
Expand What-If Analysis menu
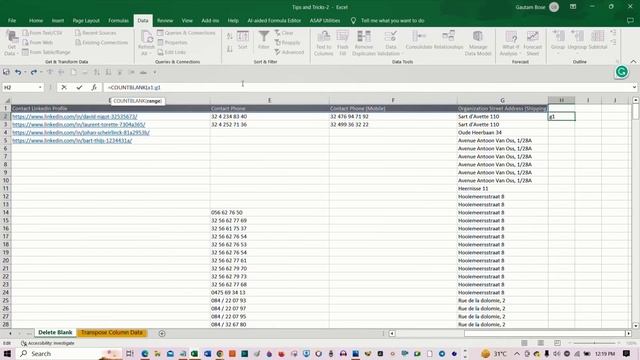(x=511, y=43)
